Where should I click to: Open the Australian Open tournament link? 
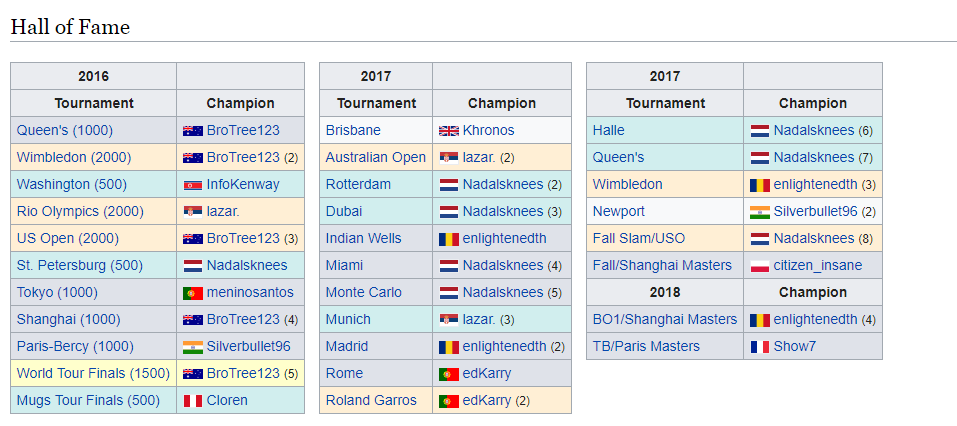click(x=375, y=157)
